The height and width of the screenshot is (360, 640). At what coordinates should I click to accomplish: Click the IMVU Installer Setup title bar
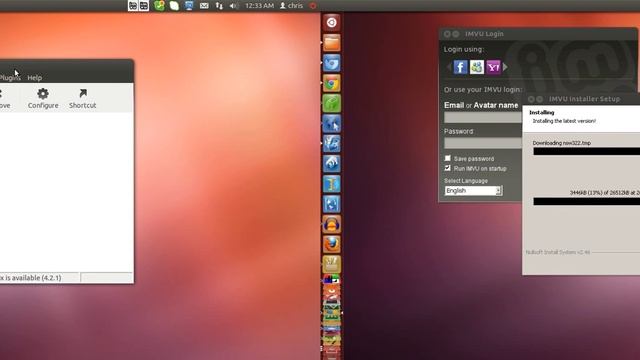[581, 99]
